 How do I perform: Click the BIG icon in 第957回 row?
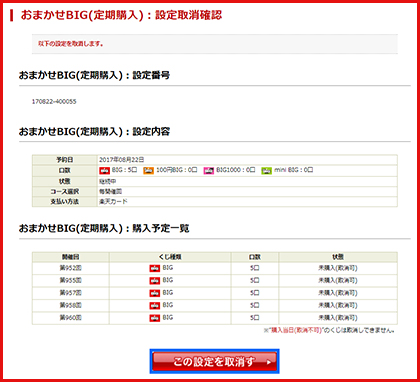(x=154, y=293)
